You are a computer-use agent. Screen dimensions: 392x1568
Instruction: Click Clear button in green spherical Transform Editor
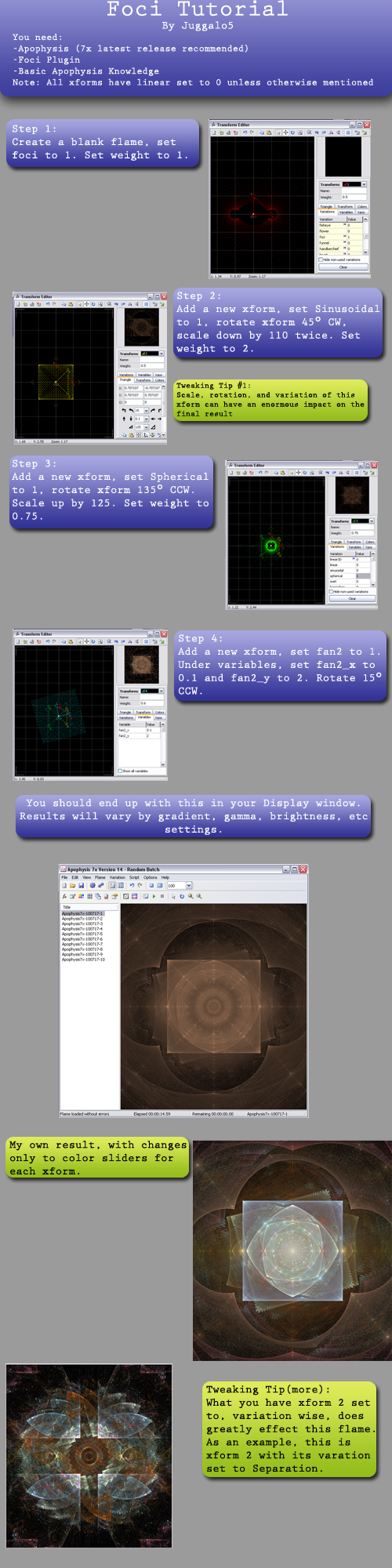pos(352,598)
